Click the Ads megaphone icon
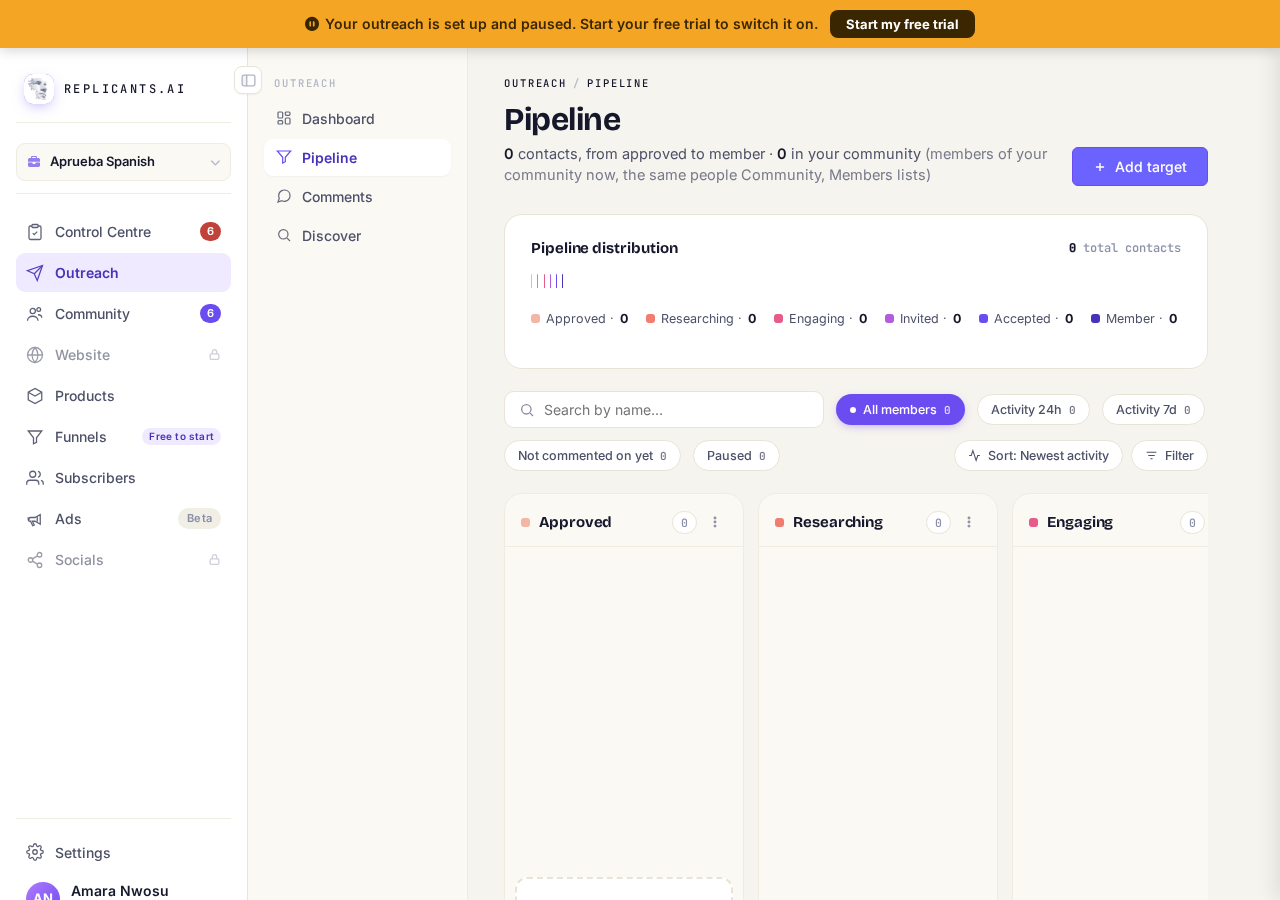 [35, 519]
